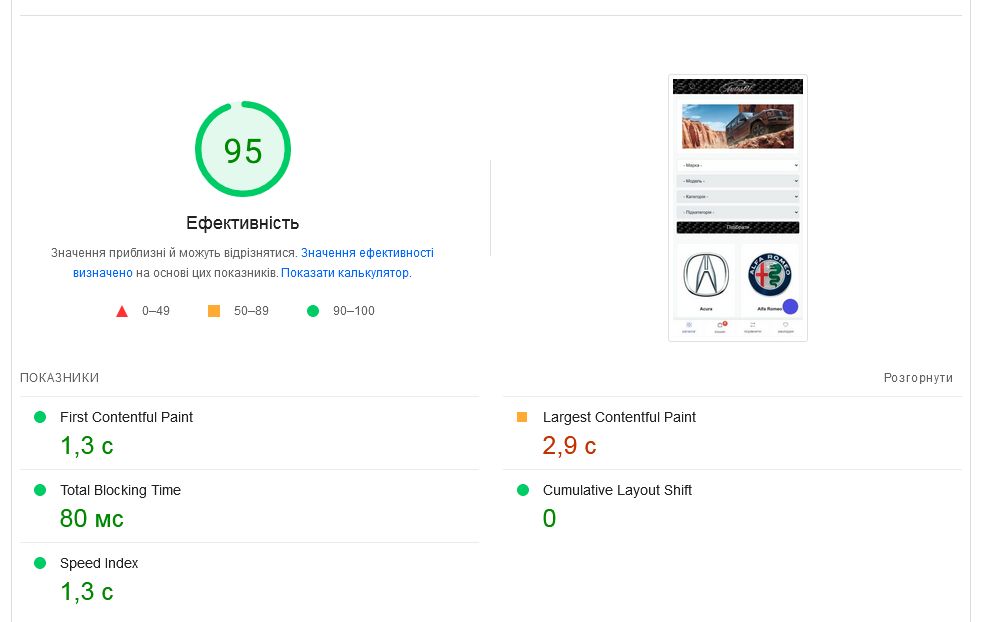The height and width of the screenshot is (622, 996).
Task: Expand the First Contentful Paint metric label
Action: (126, 417)
